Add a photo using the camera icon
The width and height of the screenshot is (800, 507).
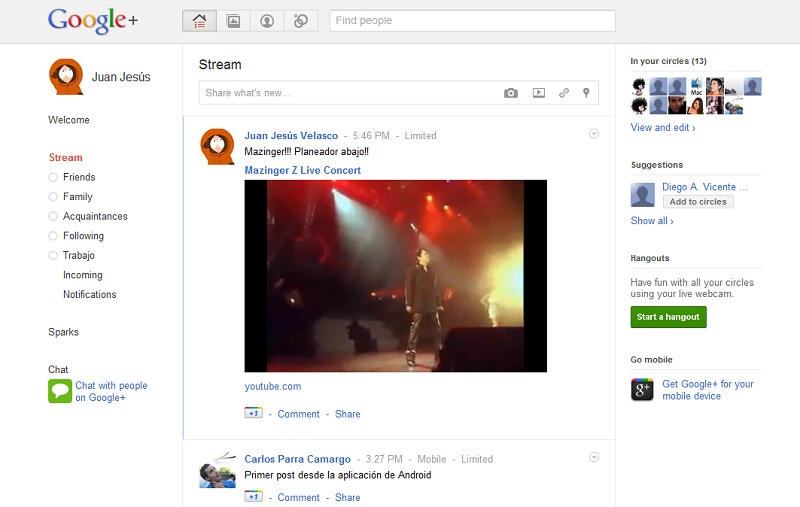click(511, 93)
